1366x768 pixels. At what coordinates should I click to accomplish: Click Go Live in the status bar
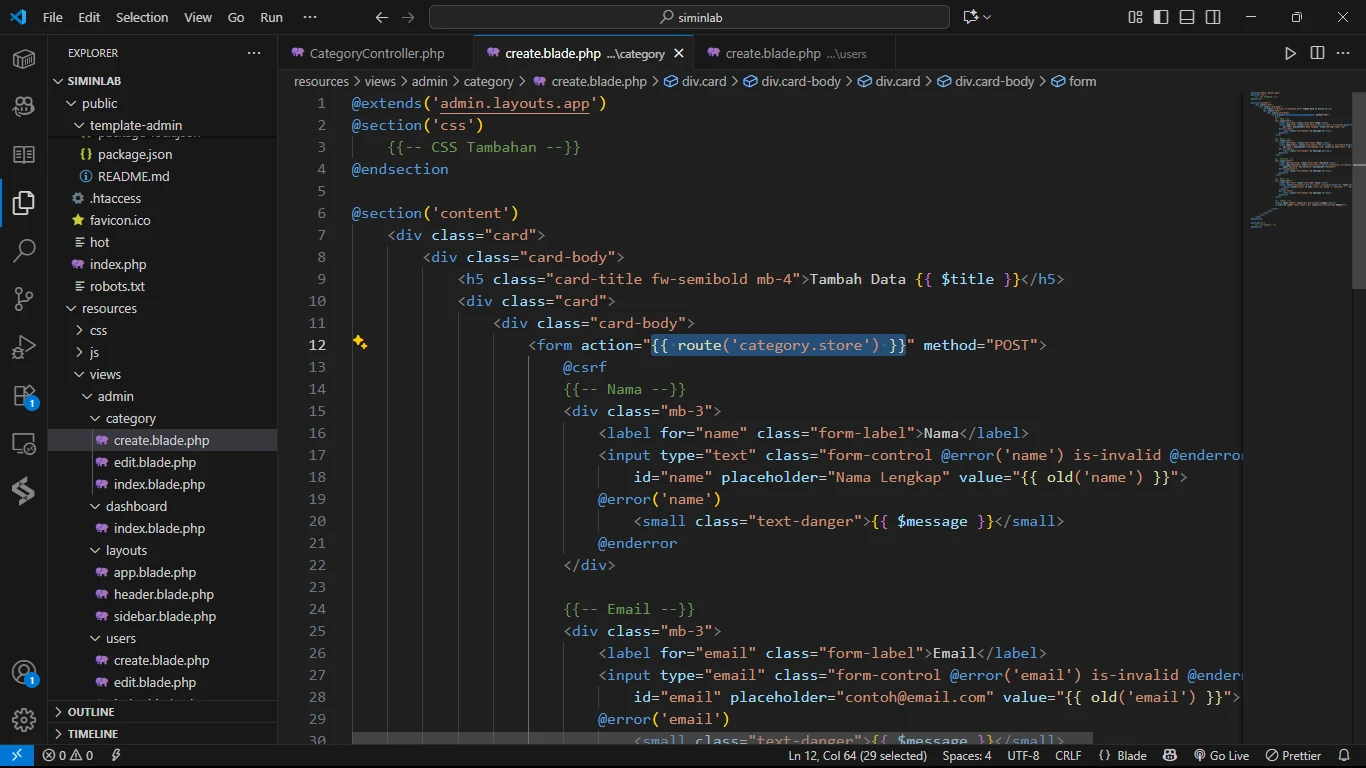tap(1220, 756)
